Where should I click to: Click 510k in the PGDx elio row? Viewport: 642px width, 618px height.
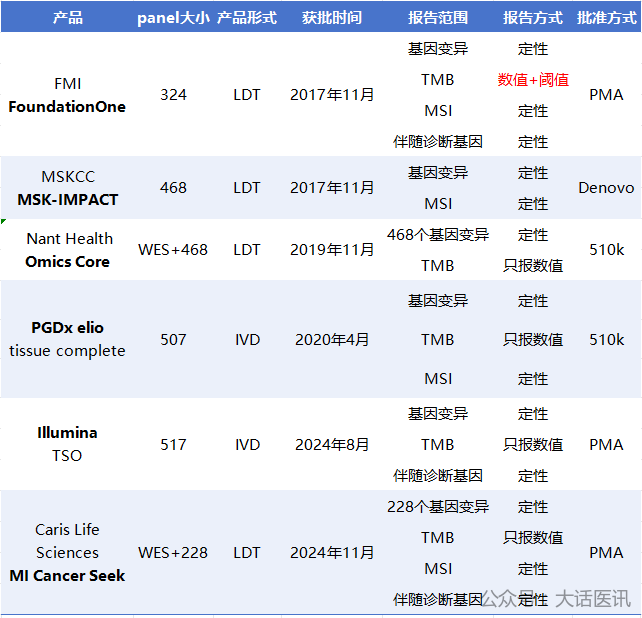(606, 340)
